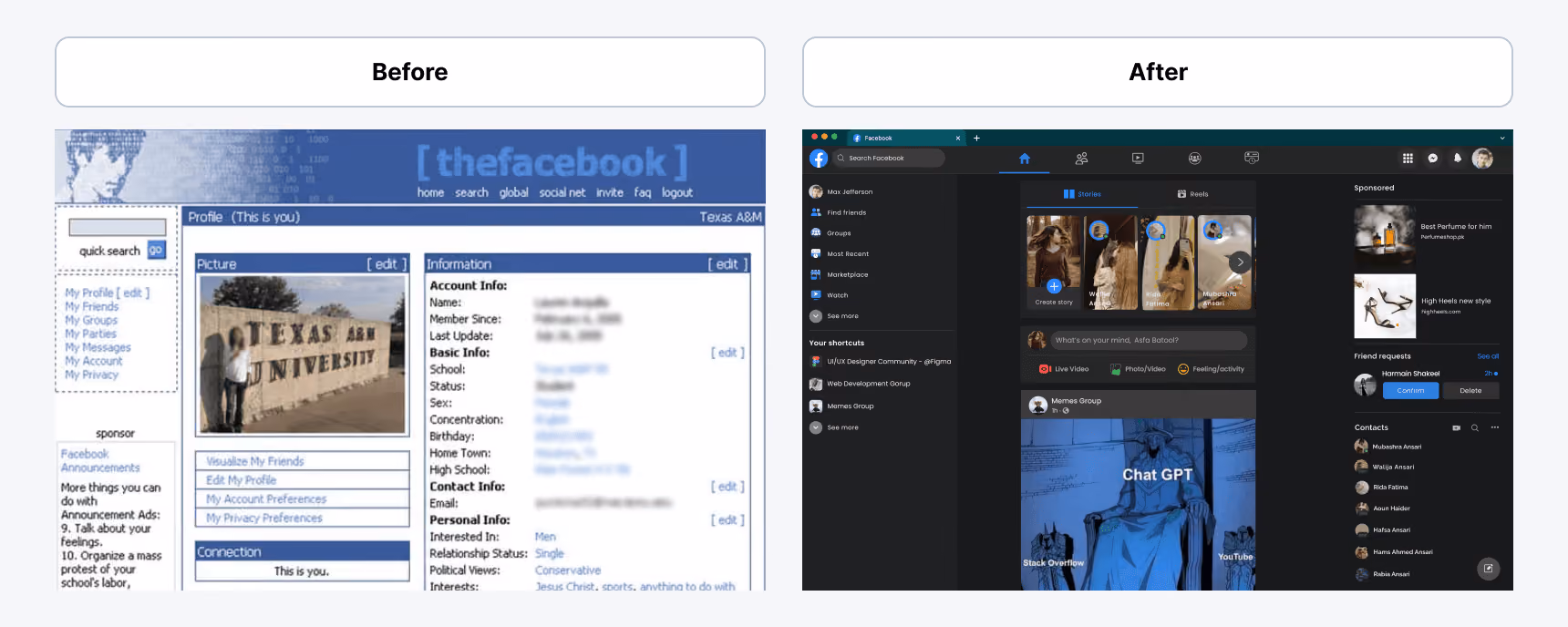Click the Facebook logo in After screenshot
The height and width of the screenshot is (627, 1568).
pos(819,159)
